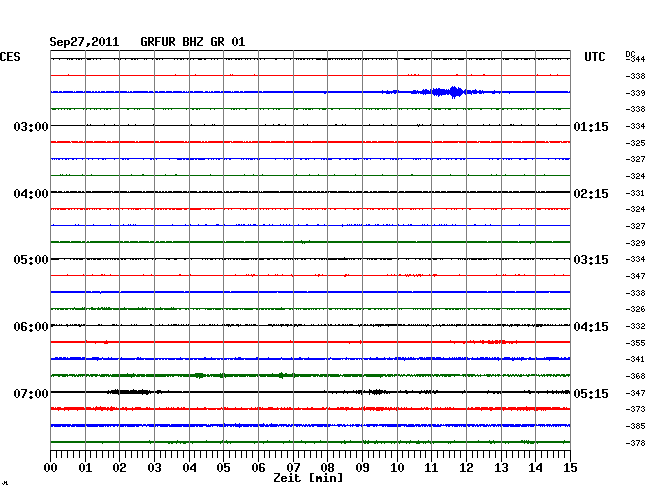Click the green spike near minute 04 on -368 trace
The image size is (650, 494).
(200, 375)
